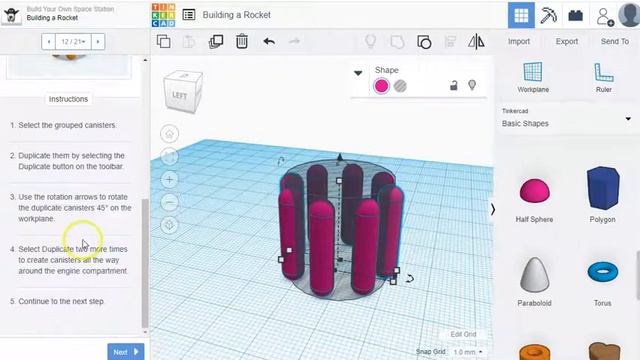Delete the selection with the trash icon
The width and height of the screenshot is (640, 360).
pyautogui.click(x=242, y=42)
